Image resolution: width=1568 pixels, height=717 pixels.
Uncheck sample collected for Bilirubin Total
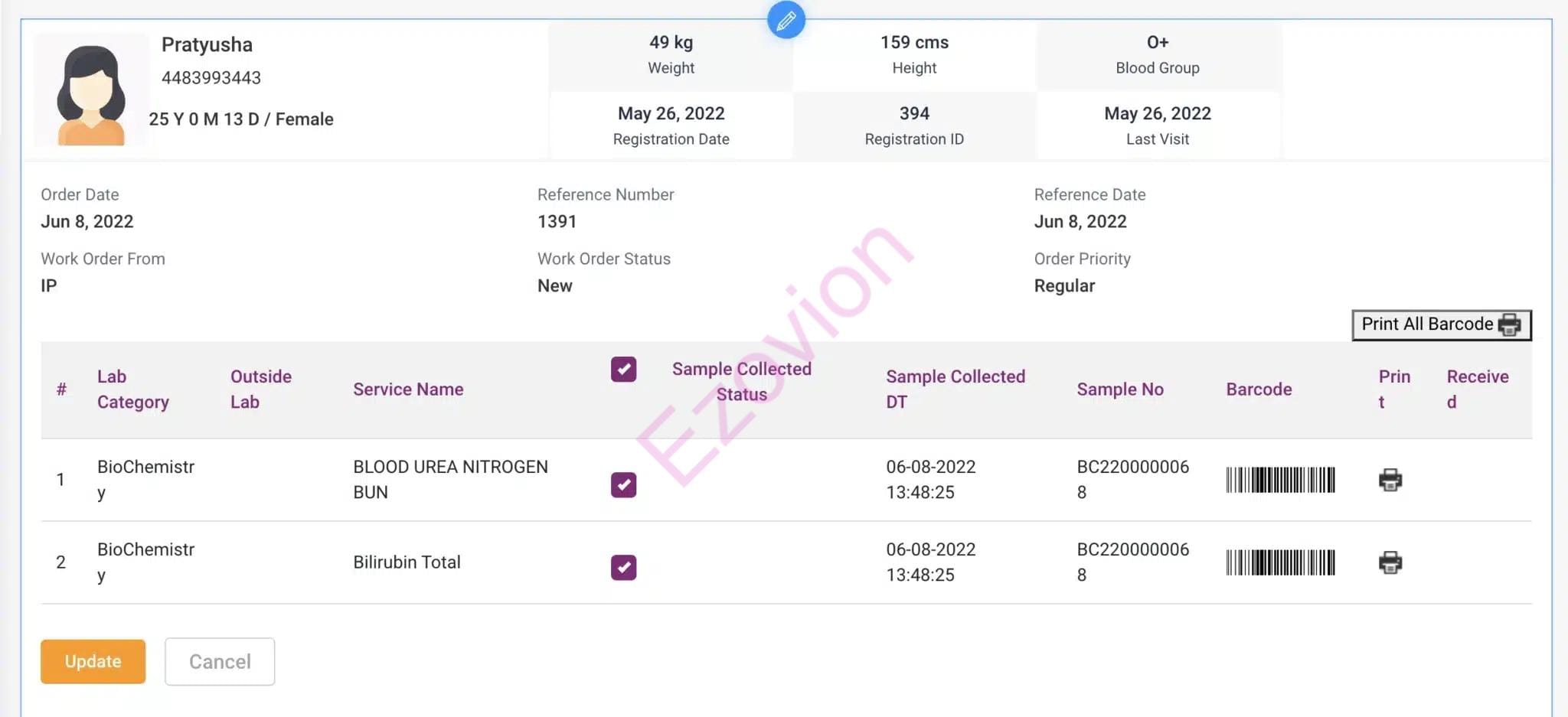click(x=623, y=567)
